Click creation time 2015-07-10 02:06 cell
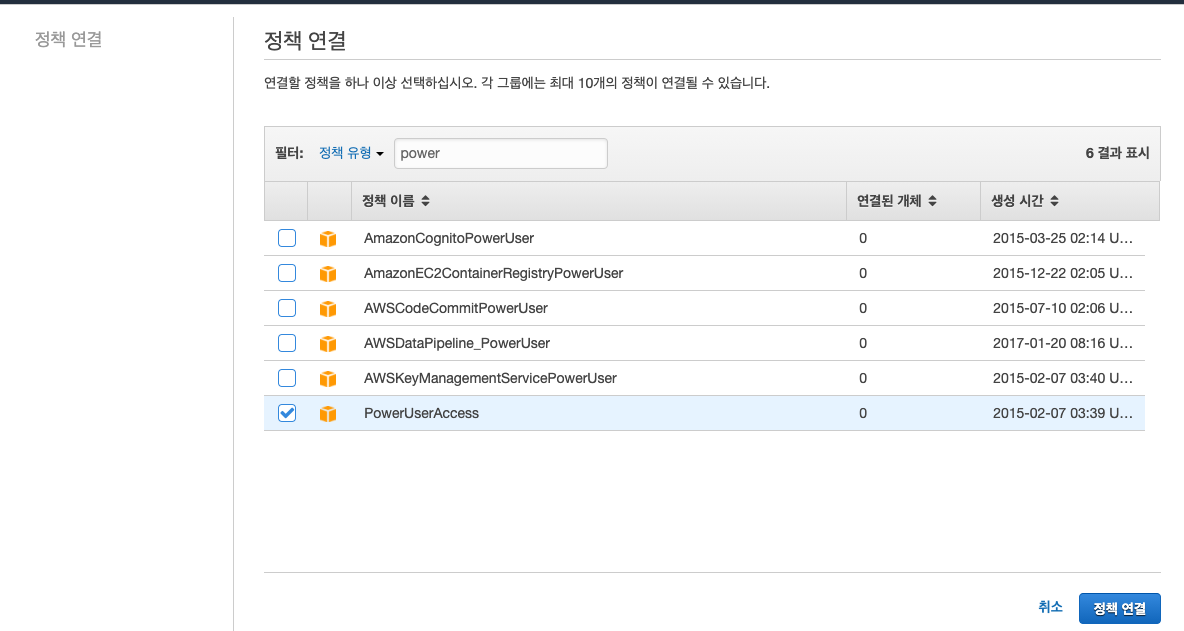This screenshot has width=1184, height=631. pos(1062,309)
